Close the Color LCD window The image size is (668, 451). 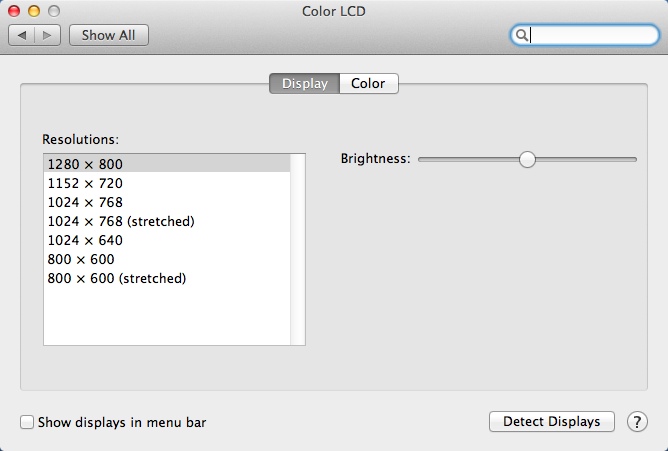[14, 11]
